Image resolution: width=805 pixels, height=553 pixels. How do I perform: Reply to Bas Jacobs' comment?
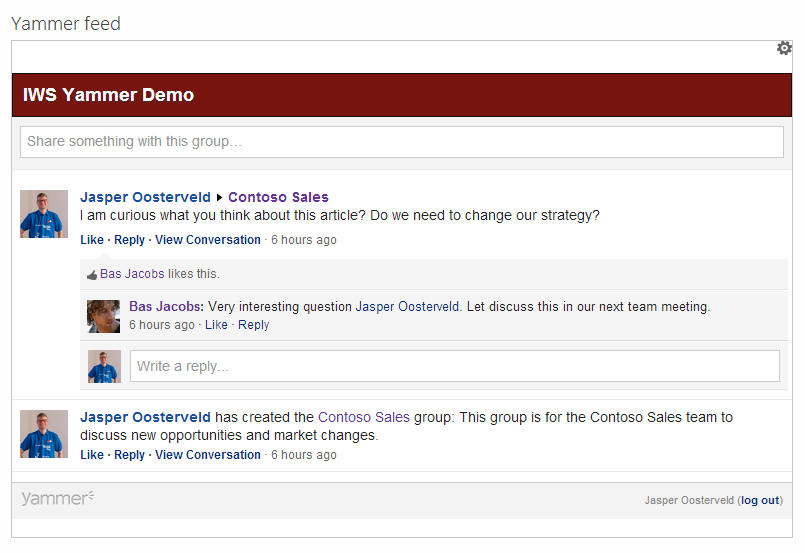tap(253, 325)
